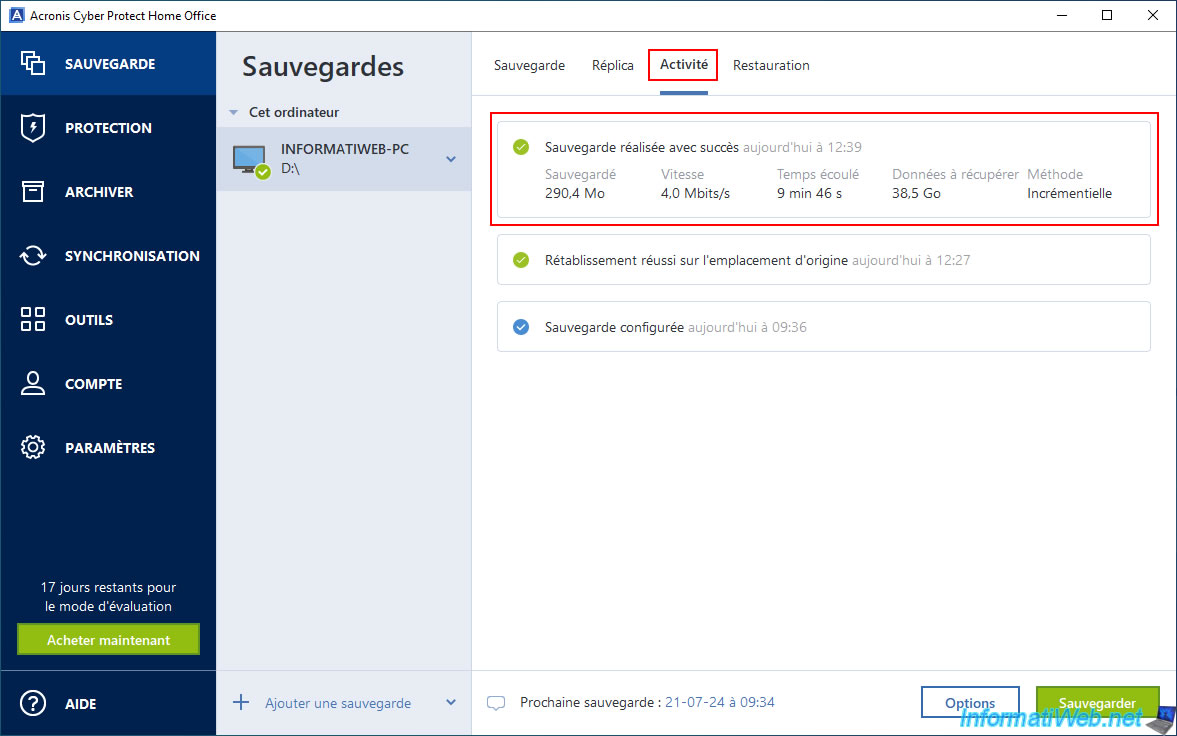Click the Acheter maintenant button
Viewport: 1177px width, 736px height.
tap(108, 640)
